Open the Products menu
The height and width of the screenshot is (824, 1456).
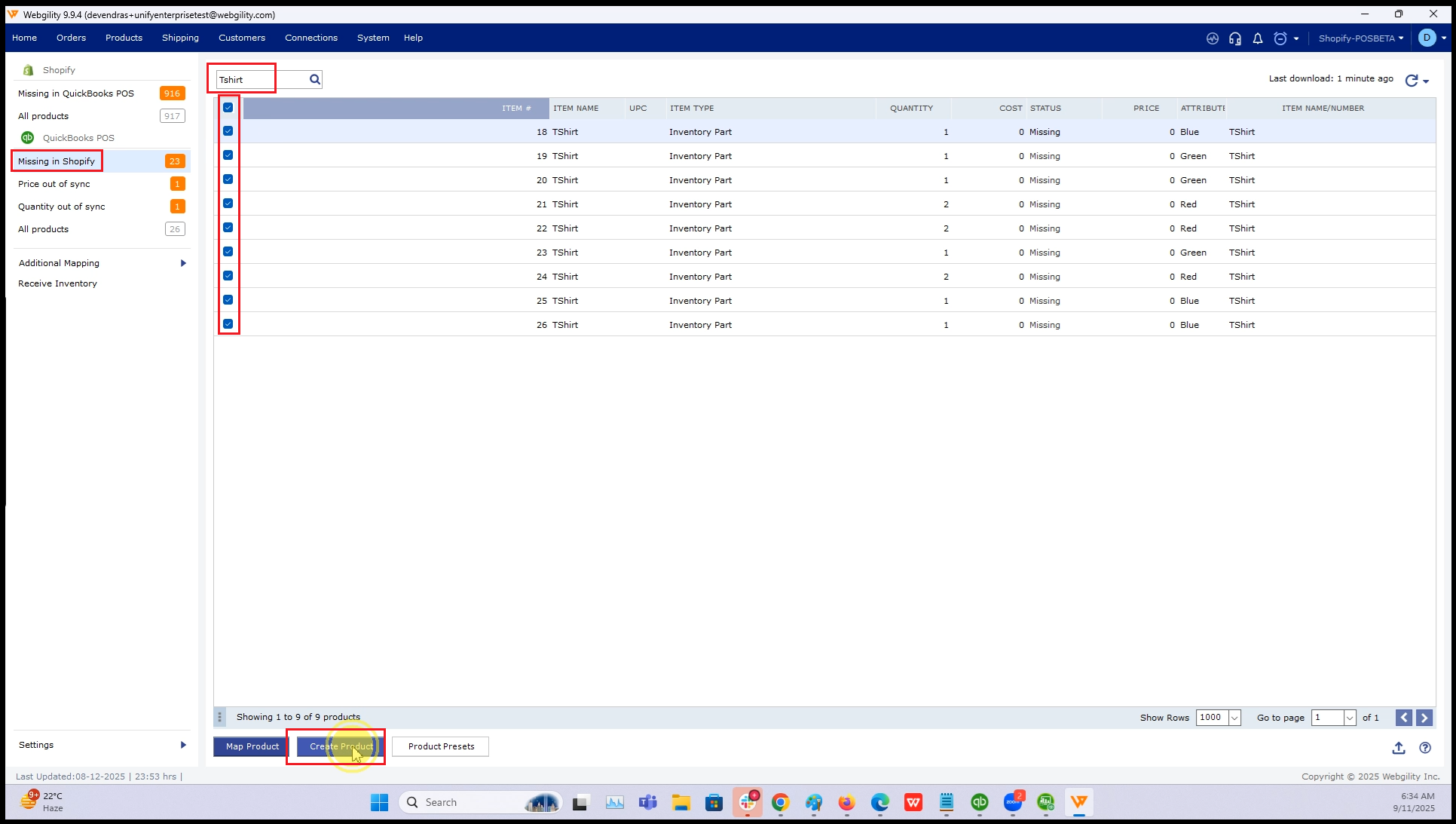pyautogui.click(x=124, y=38)
